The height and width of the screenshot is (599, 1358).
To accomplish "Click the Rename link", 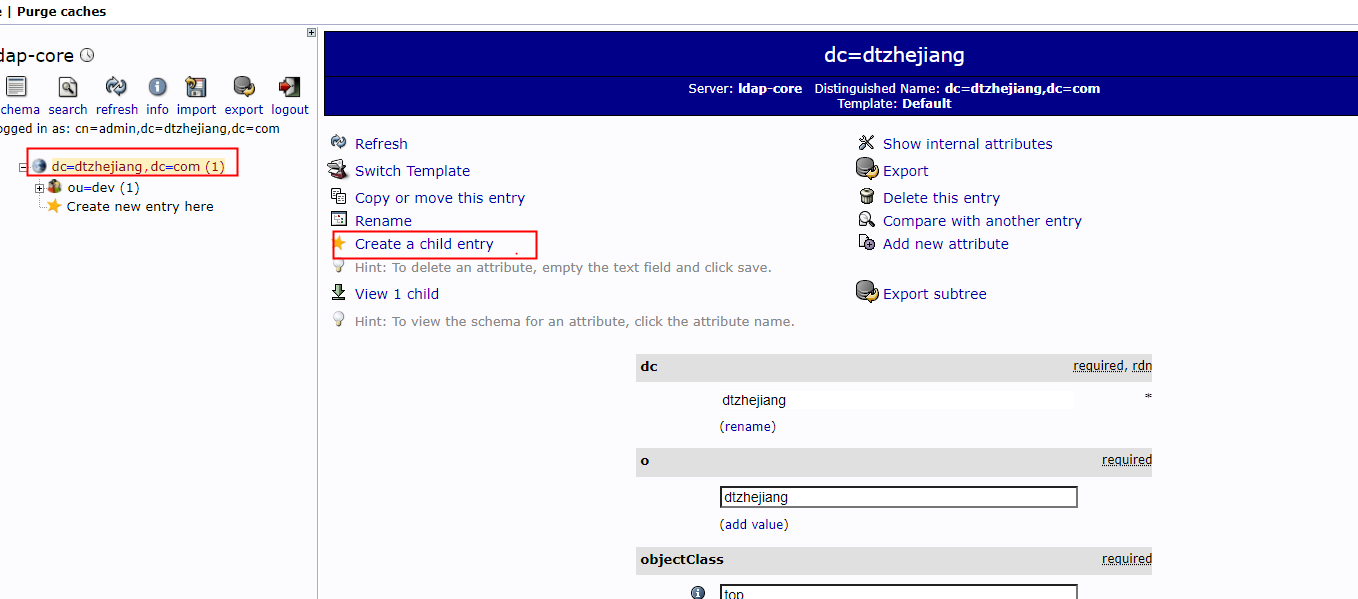I will [x=383, y=221].
